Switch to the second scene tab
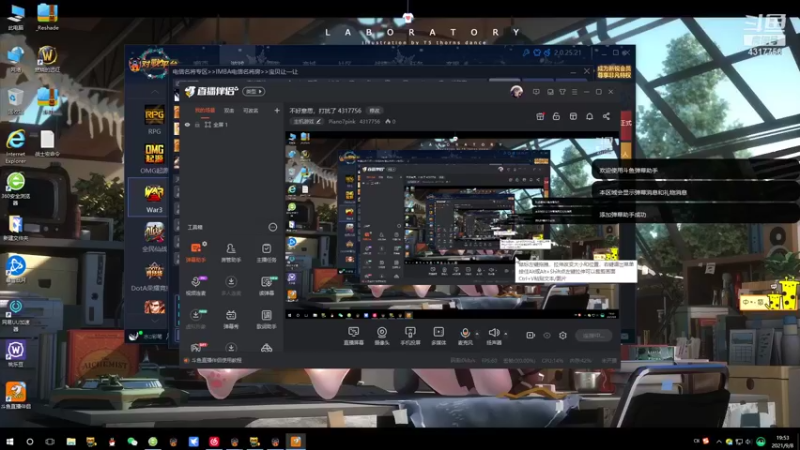 pyautogui.click(x=229, y=111)
